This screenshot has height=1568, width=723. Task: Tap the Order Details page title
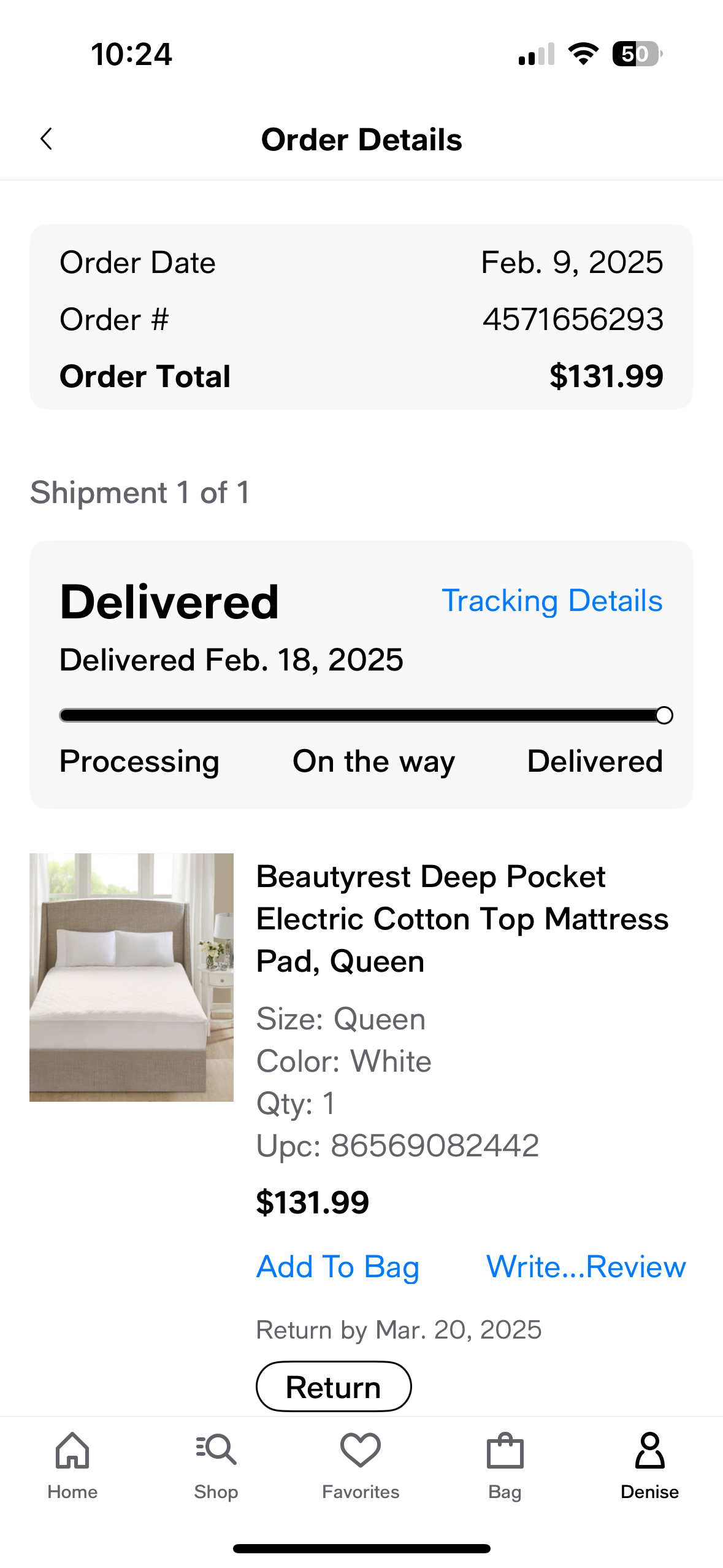pos(361,139)
